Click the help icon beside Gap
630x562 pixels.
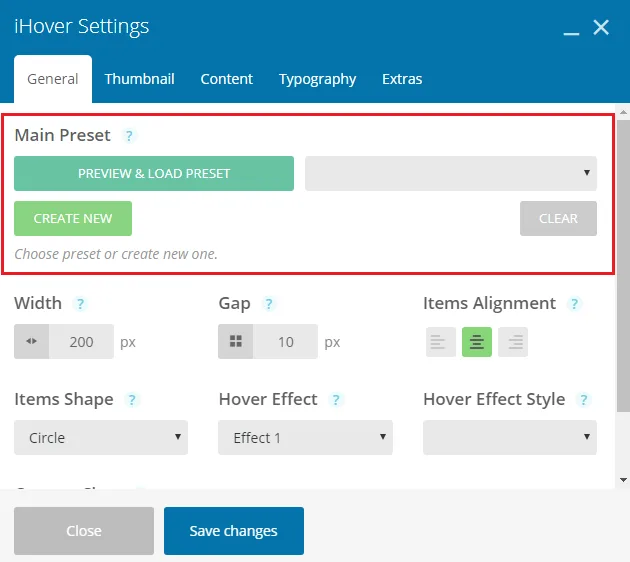tap(269, 304)
